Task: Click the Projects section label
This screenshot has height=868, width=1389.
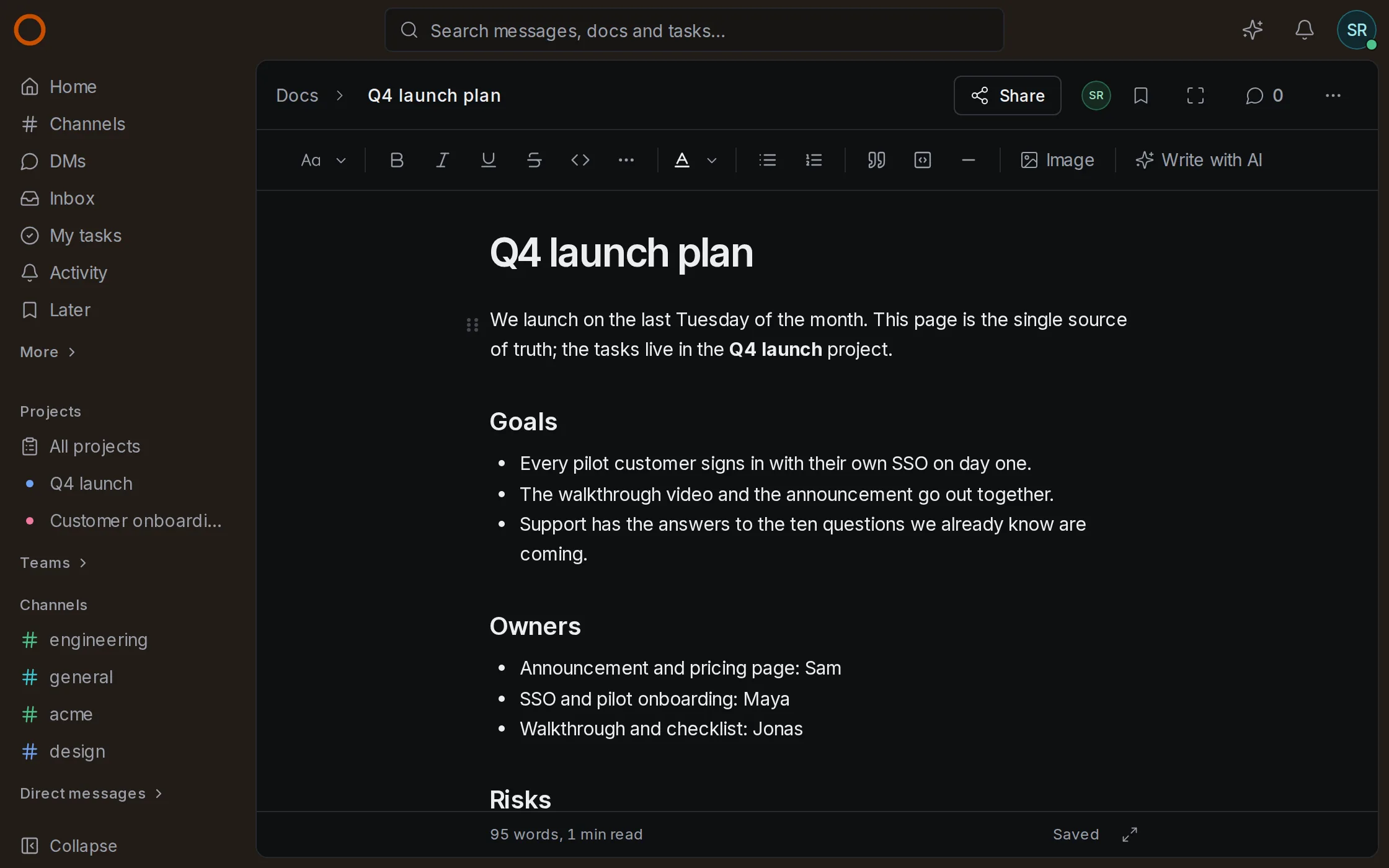Action: [x=50, y=412]
